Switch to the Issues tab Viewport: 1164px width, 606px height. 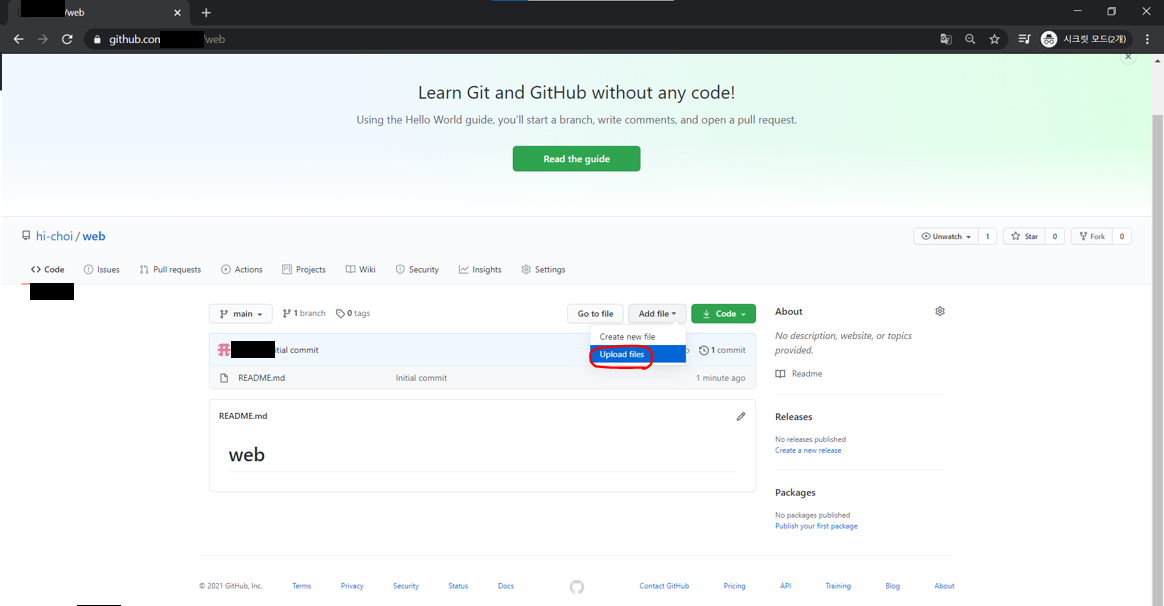tap(102, 270)
